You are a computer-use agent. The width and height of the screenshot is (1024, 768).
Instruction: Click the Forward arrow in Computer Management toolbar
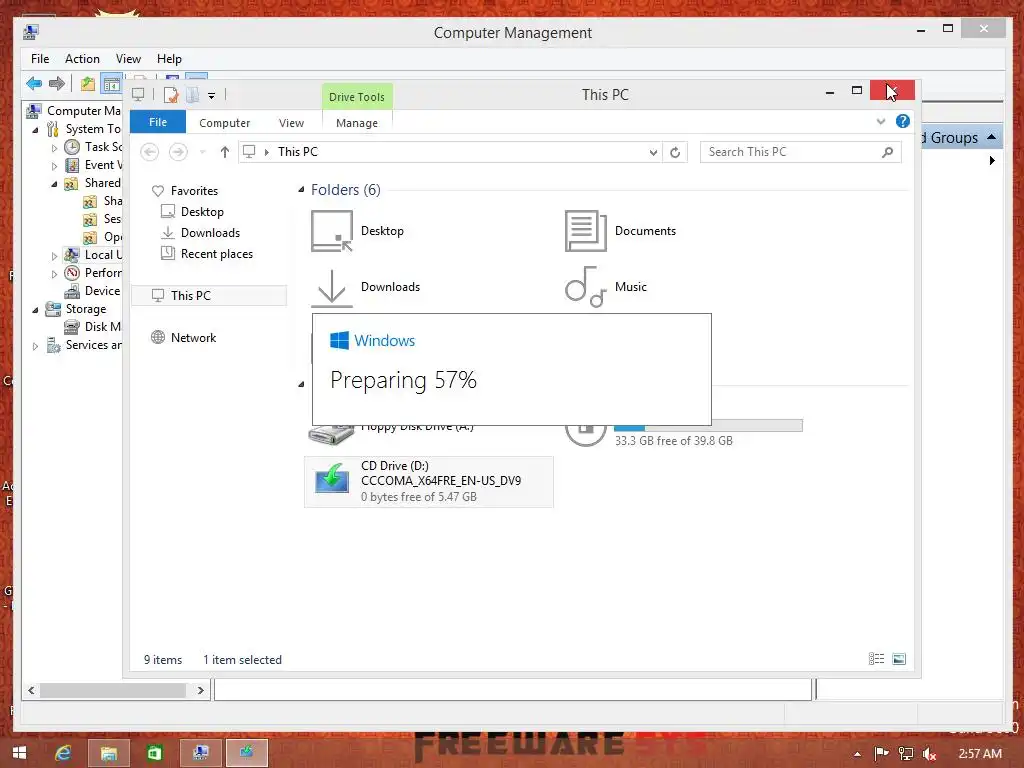[57, 84]
